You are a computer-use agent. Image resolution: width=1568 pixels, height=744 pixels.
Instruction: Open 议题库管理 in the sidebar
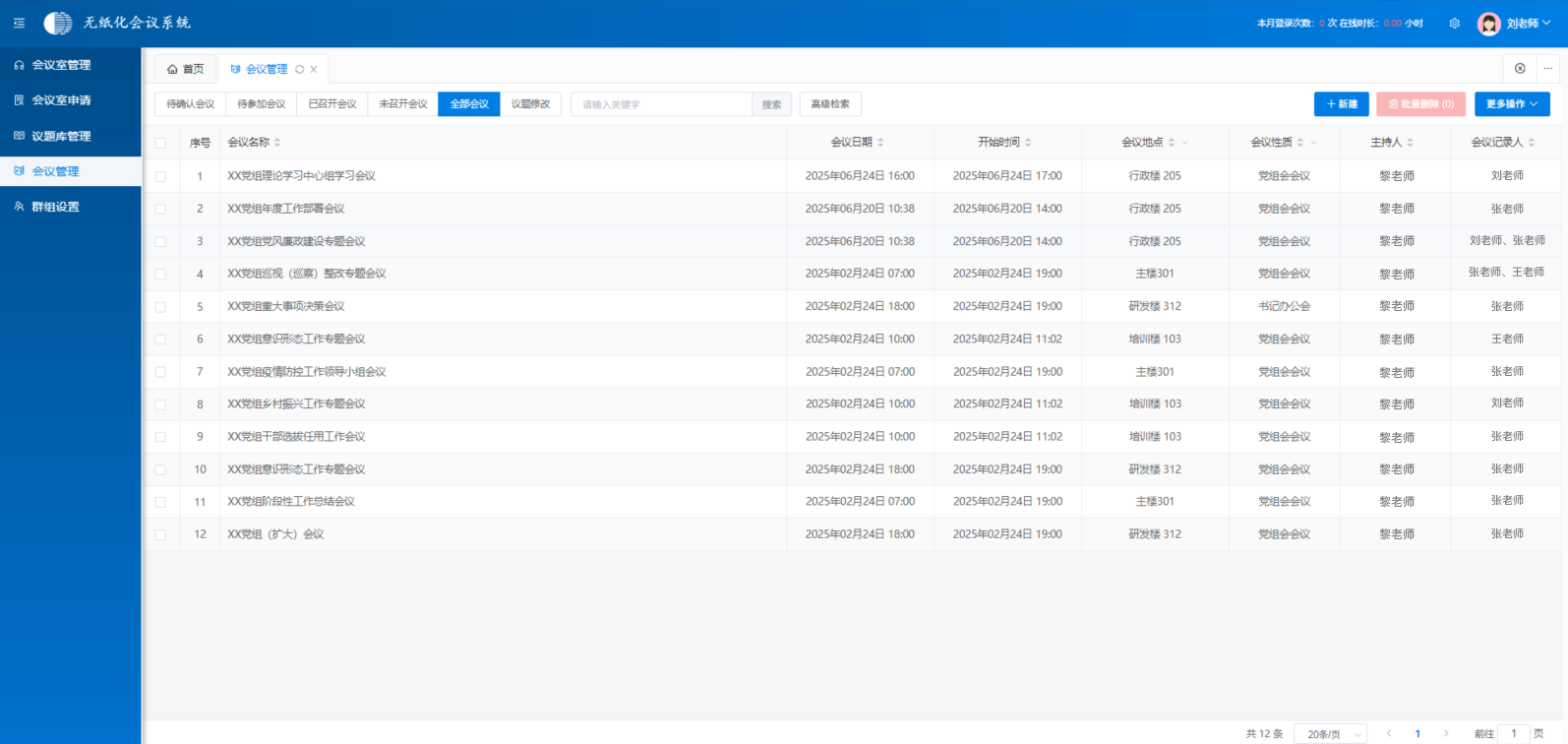[x=71, y=136]
